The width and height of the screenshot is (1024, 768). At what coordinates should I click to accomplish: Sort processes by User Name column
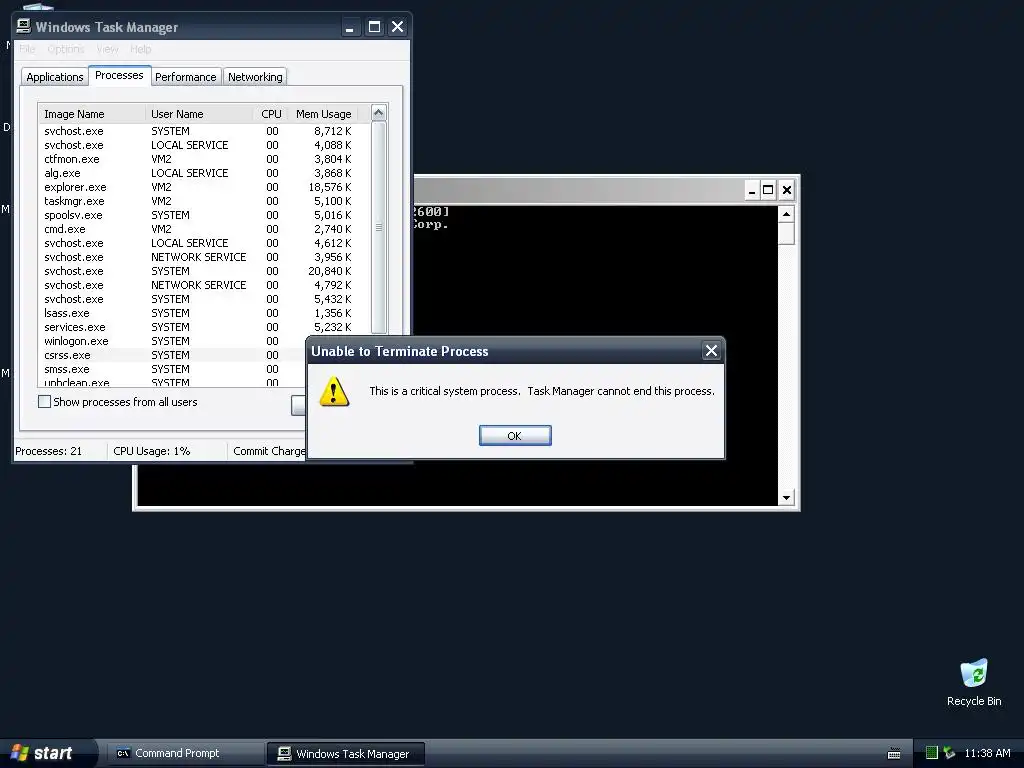(x=199, y=114)
